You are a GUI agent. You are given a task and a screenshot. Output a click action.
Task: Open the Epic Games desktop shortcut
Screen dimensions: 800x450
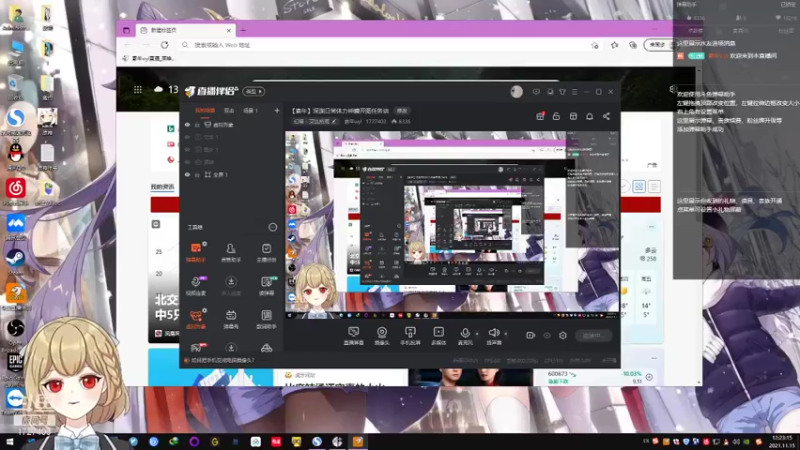16,365
